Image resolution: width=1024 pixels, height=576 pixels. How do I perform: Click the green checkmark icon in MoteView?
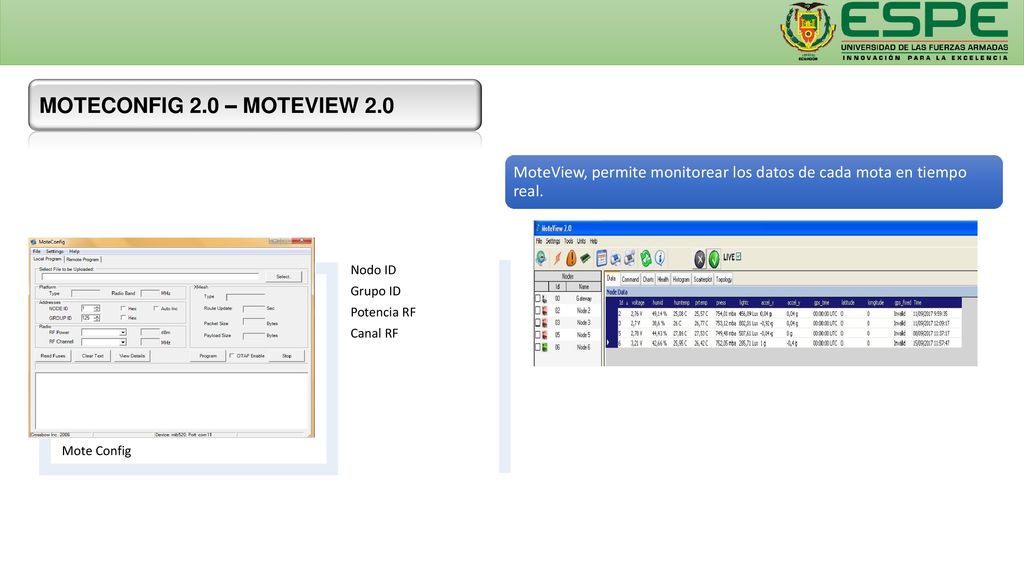[714, 259]
